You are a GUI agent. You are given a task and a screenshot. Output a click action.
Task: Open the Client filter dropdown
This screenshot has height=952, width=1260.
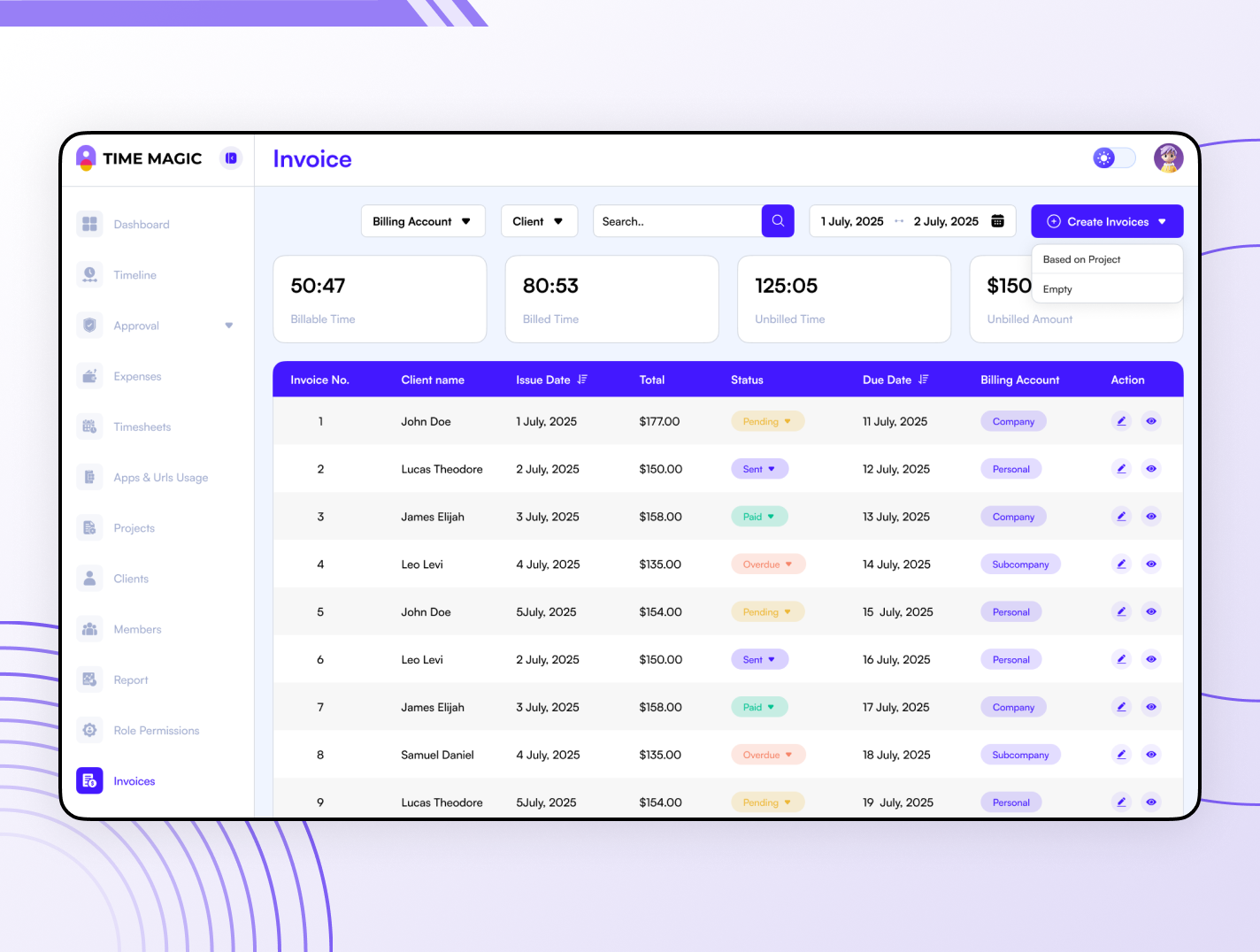pyautogui.click(x=538, y=221)
